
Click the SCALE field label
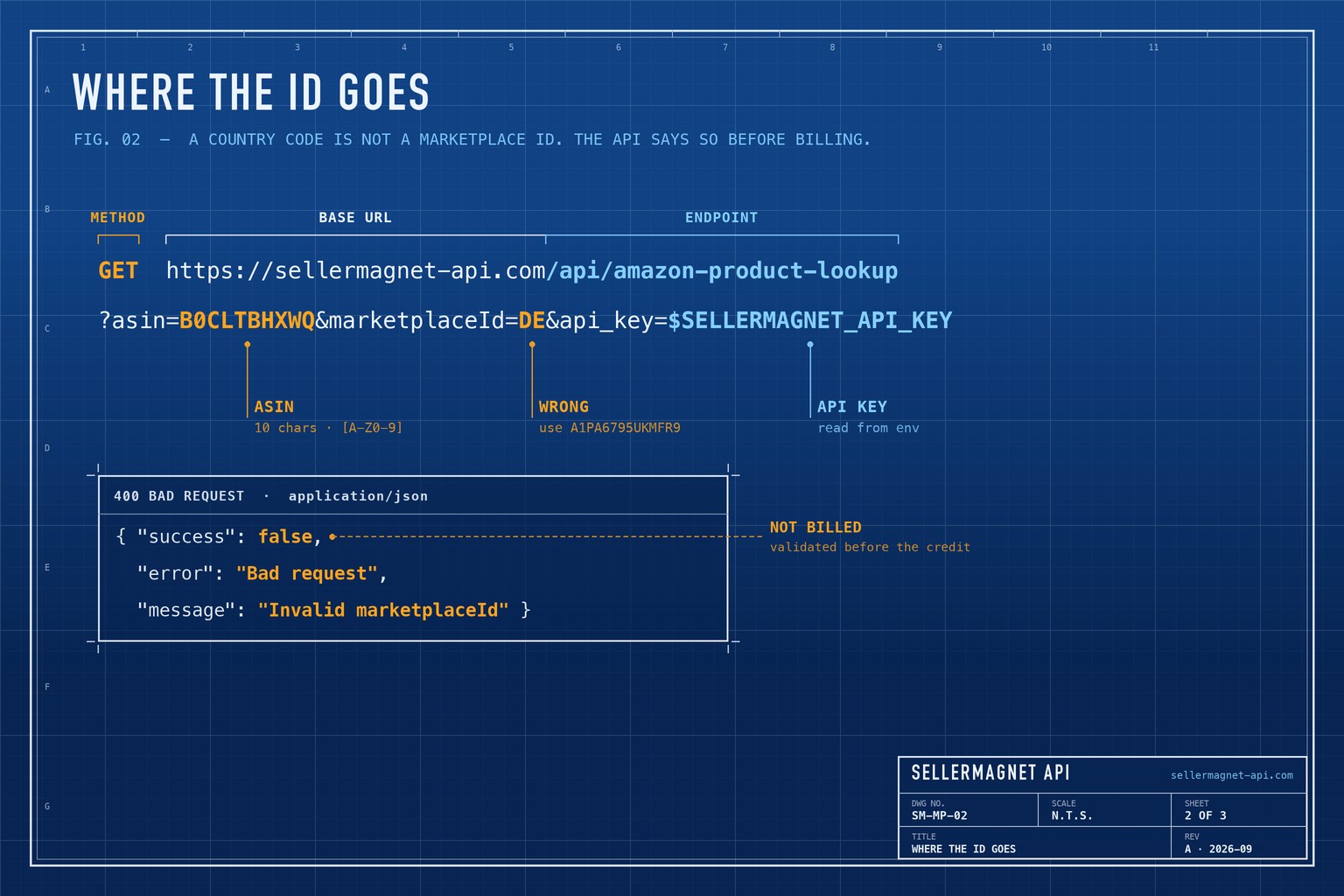coord(1063,803)
